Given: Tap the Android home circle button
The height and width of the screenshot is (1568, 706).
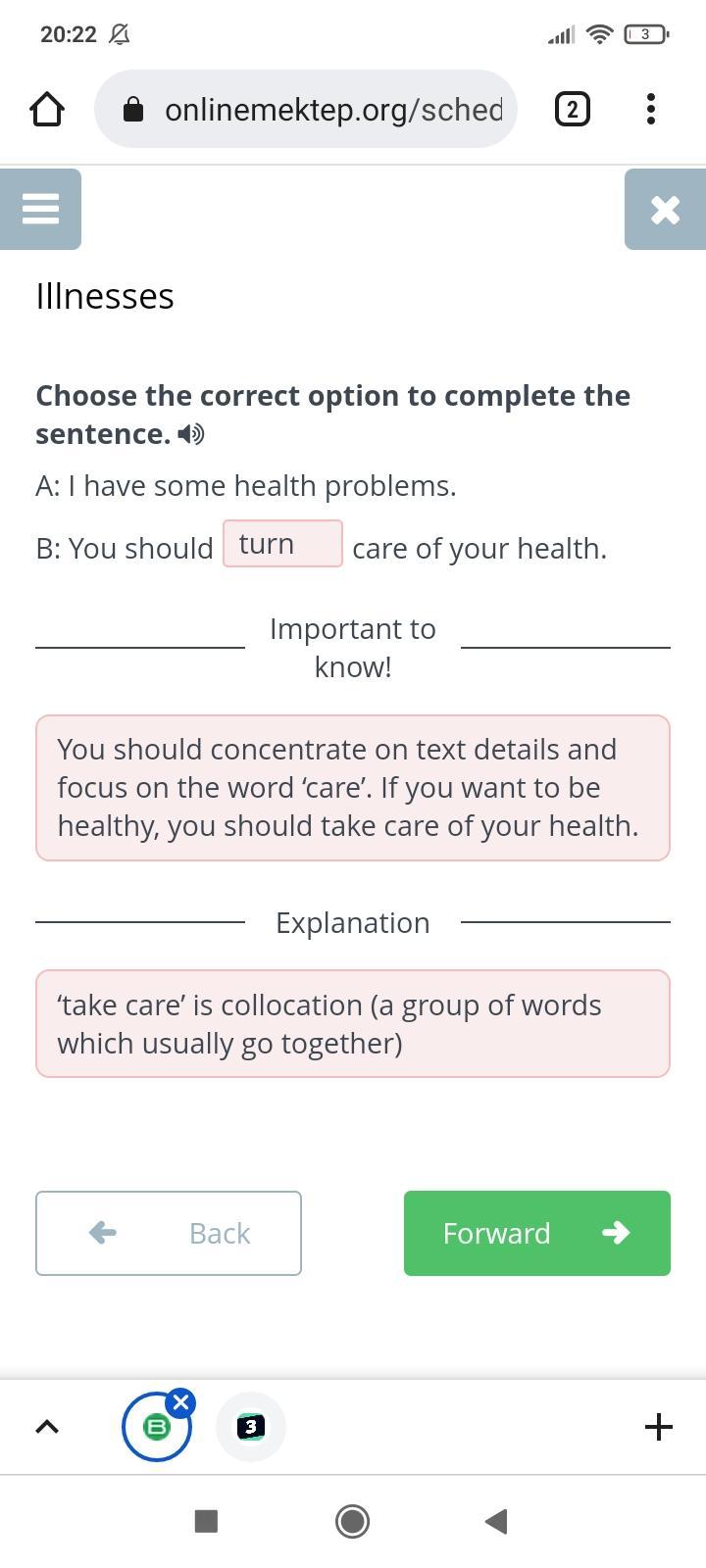Looking at the screenshot, I should pyautogui.click(x=353, y=1521).
